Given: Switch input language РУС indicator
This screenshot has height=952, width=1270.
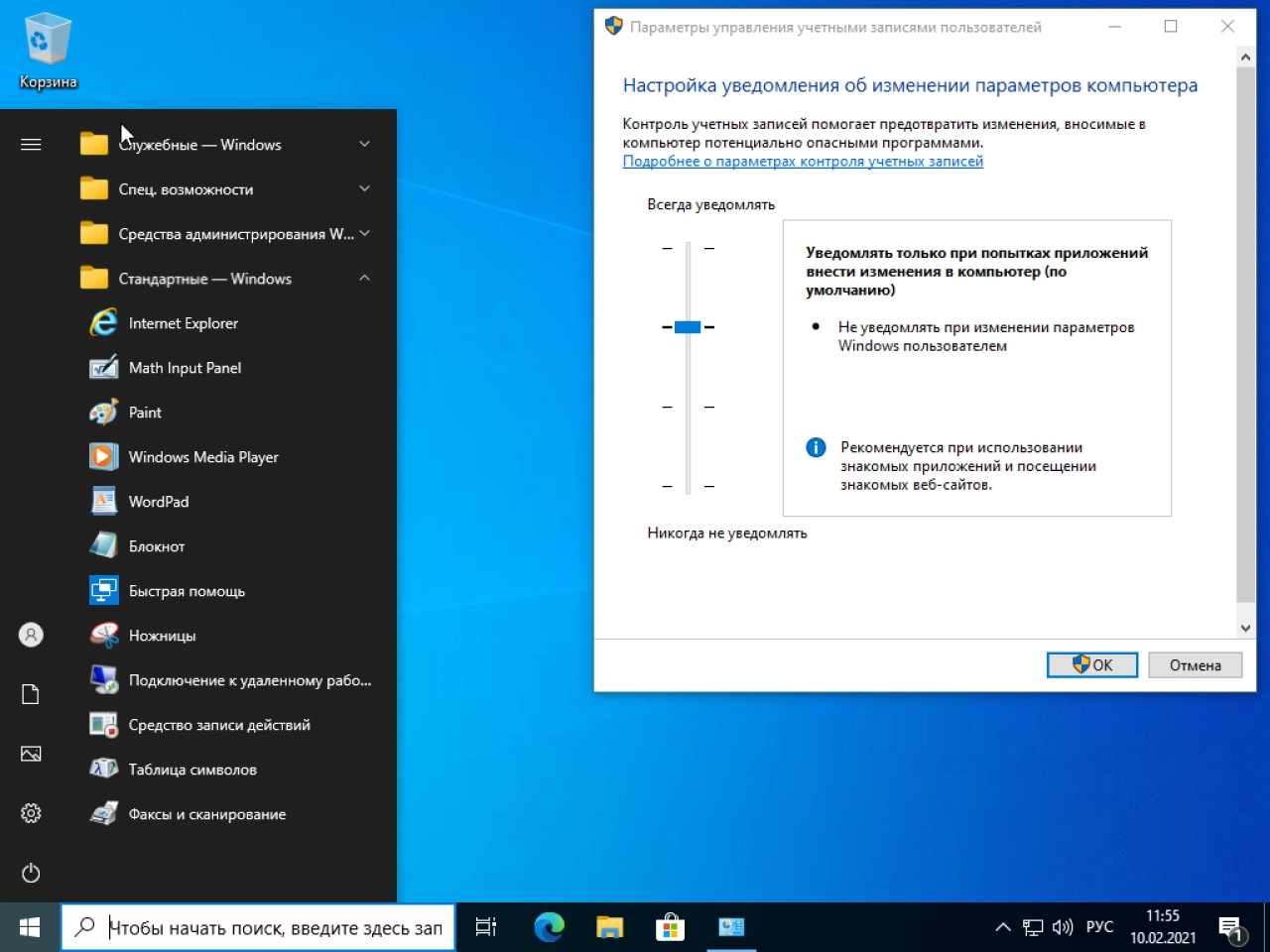Looking at the screenshot, I should (1099, 927).
